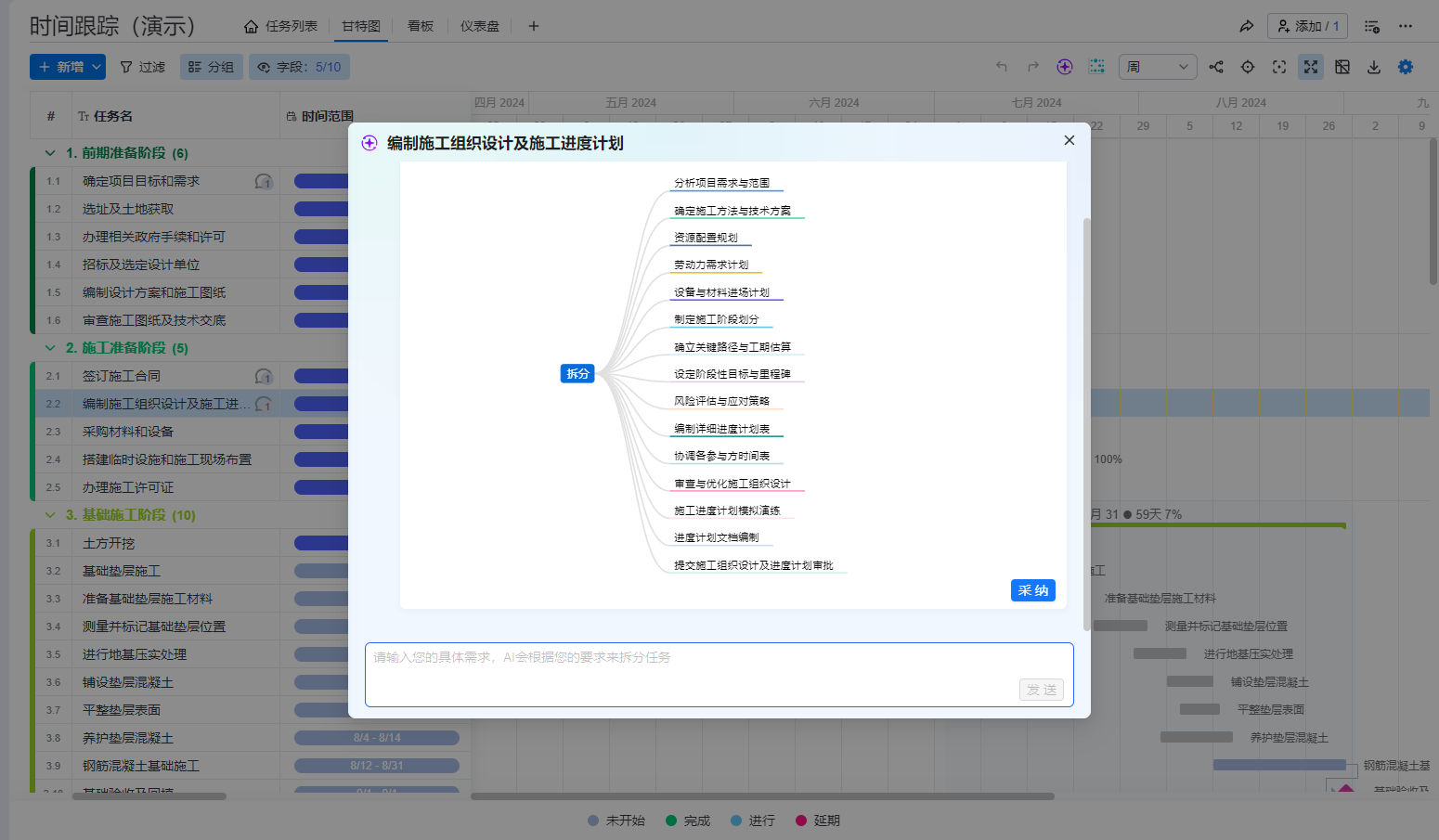Screen dimensions: 1439x840
Task: Open comment icon on 签订施工合同 row
Action: (x=264, y=377)
